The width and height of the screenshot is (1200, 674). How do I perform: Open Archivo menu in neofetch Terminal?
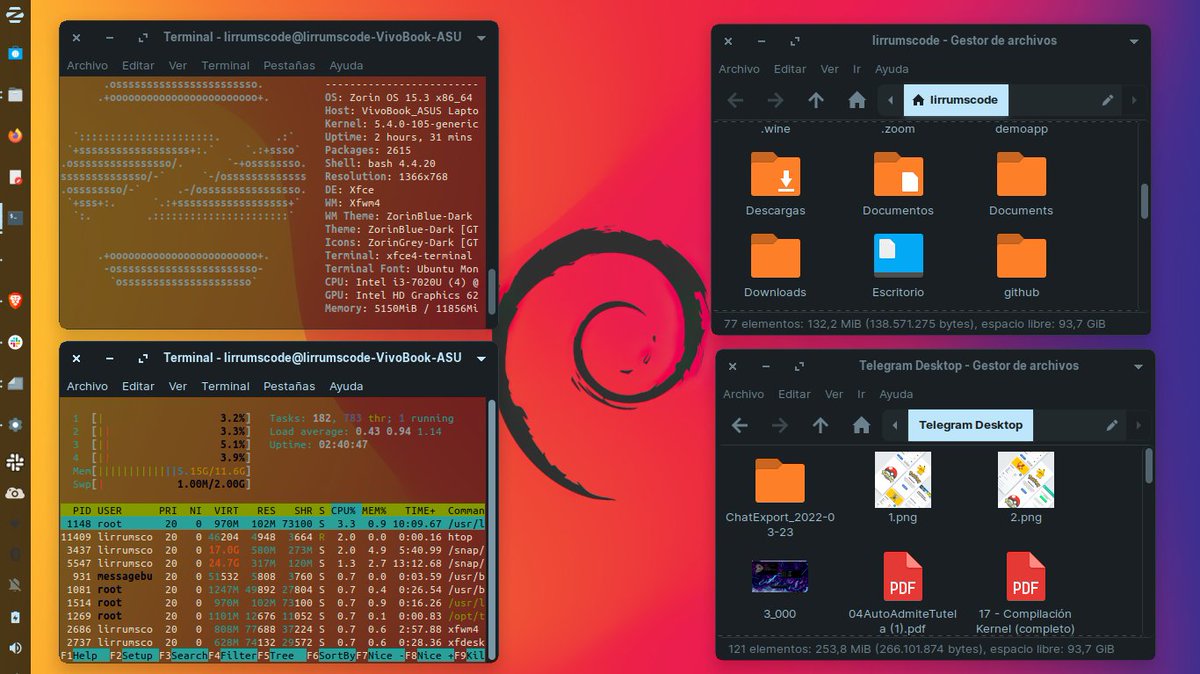click(87, 65)
